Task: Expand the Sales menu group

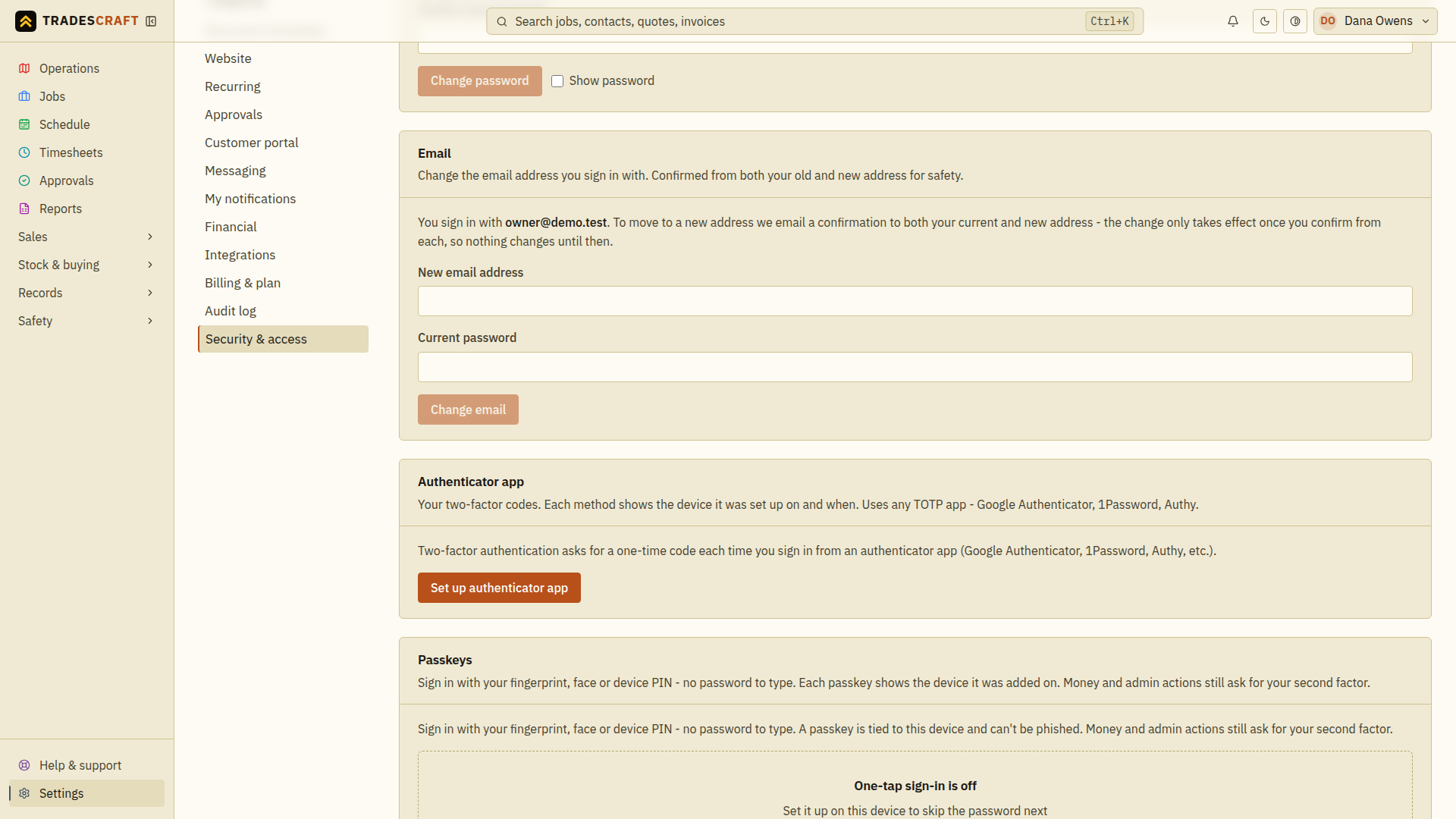Action: click(86, 237)
